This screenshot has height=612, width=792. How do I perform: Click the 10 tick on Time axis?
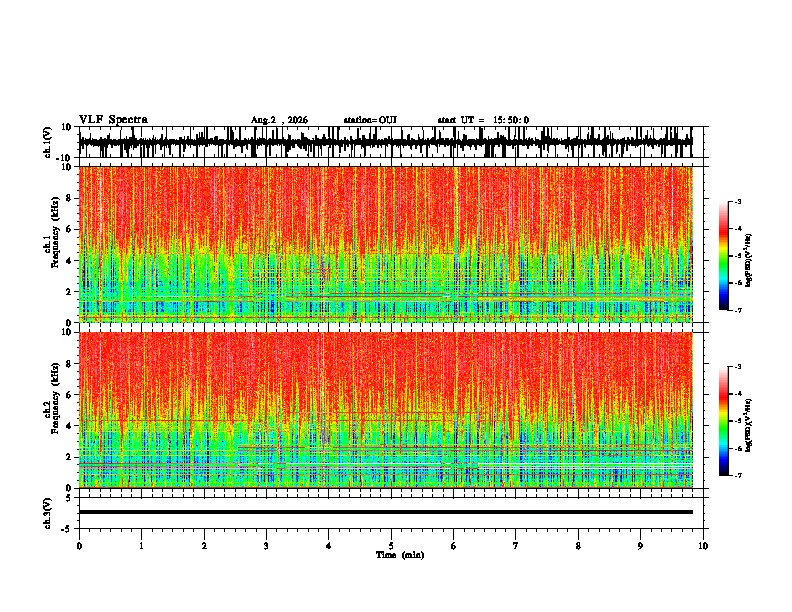703,546
